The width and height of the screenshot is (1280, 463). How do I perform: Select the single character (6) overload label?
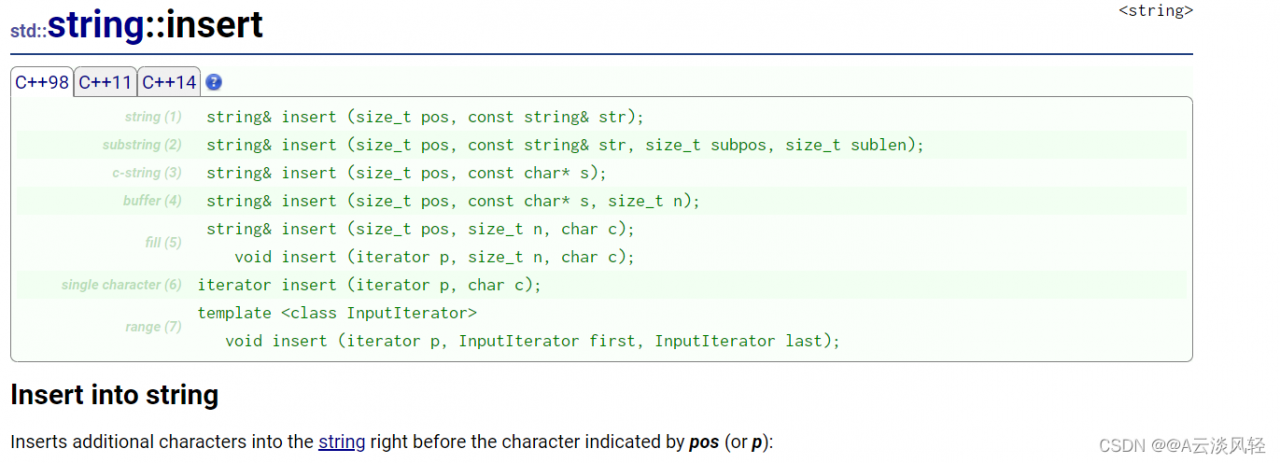(x=121, y=285)
